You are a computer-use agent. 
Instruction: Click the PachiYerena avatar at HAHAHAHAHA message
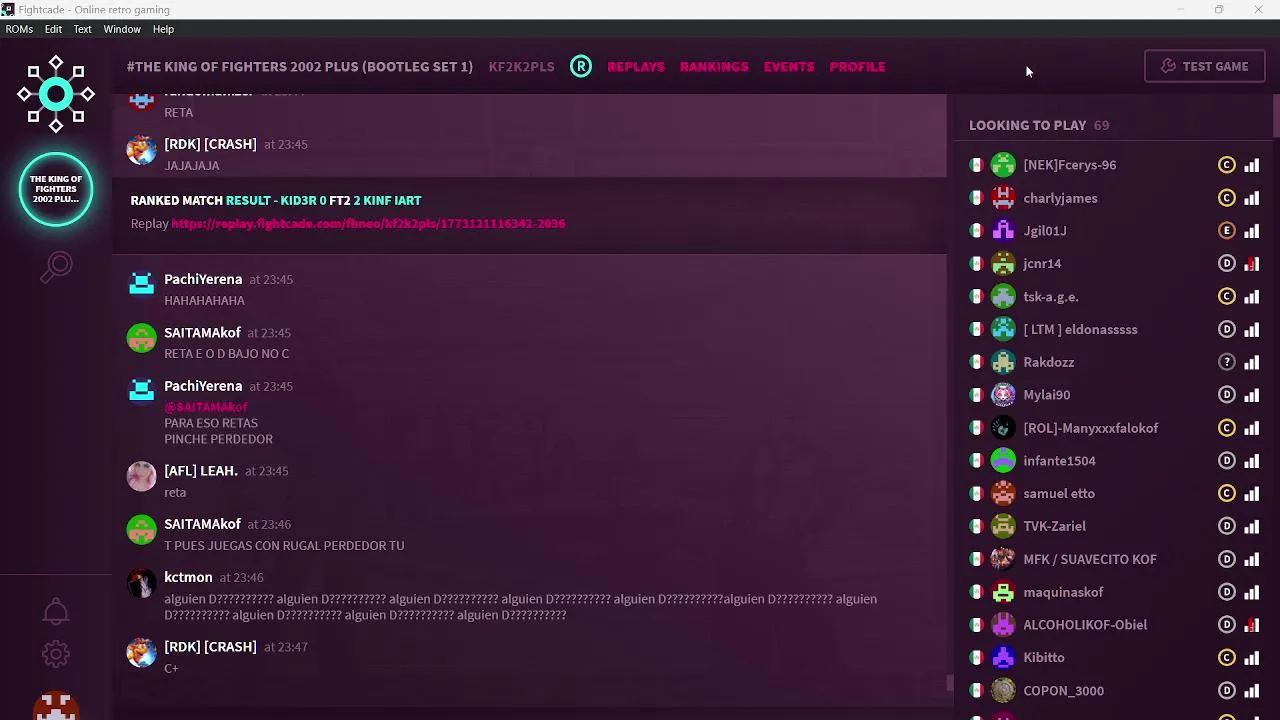click(x=141, y=285)
